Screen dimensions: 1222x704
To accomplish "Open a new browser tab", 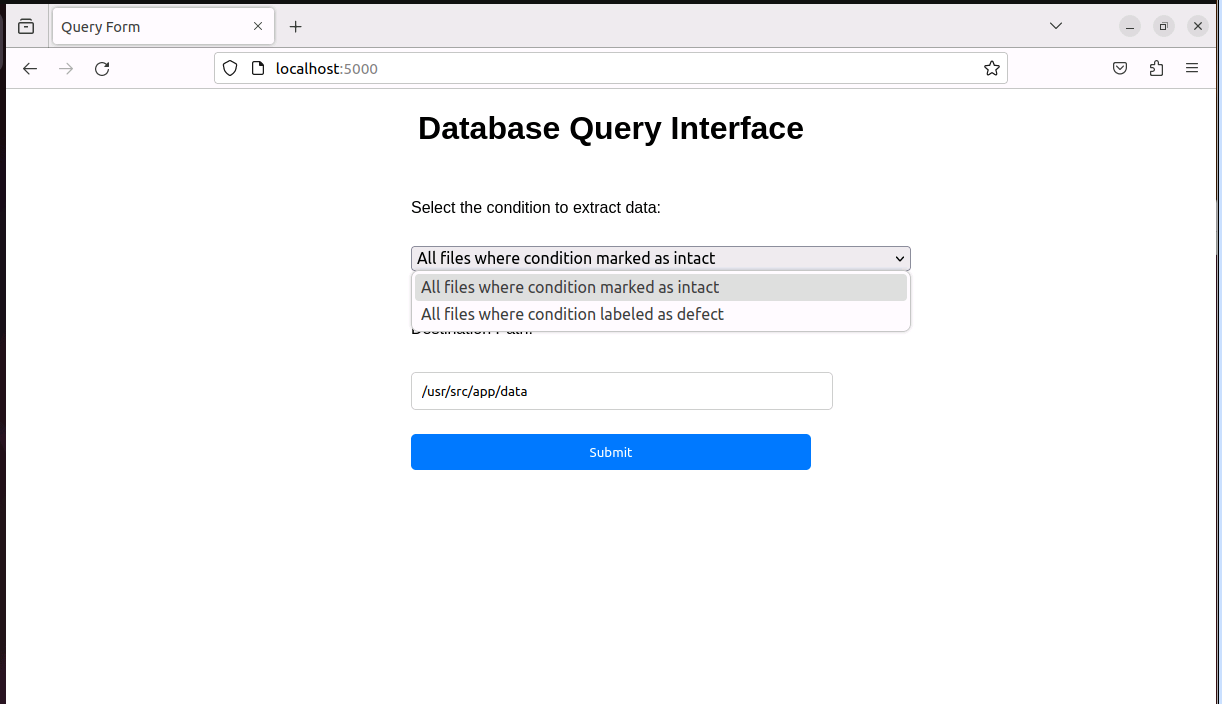I will (x=295, y=27).
